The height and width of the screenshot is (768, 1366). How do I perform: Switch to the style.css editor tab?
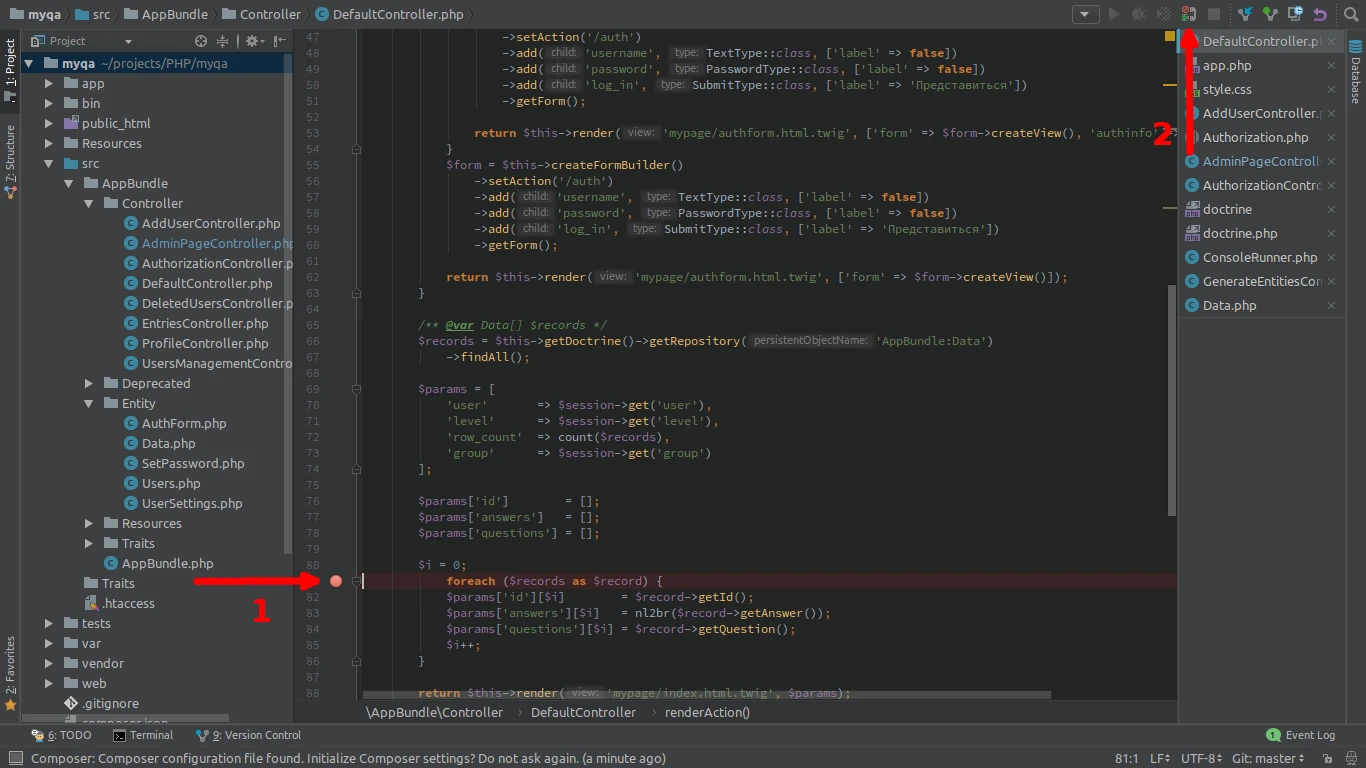pyautogui.click(x=1227, y=89)
